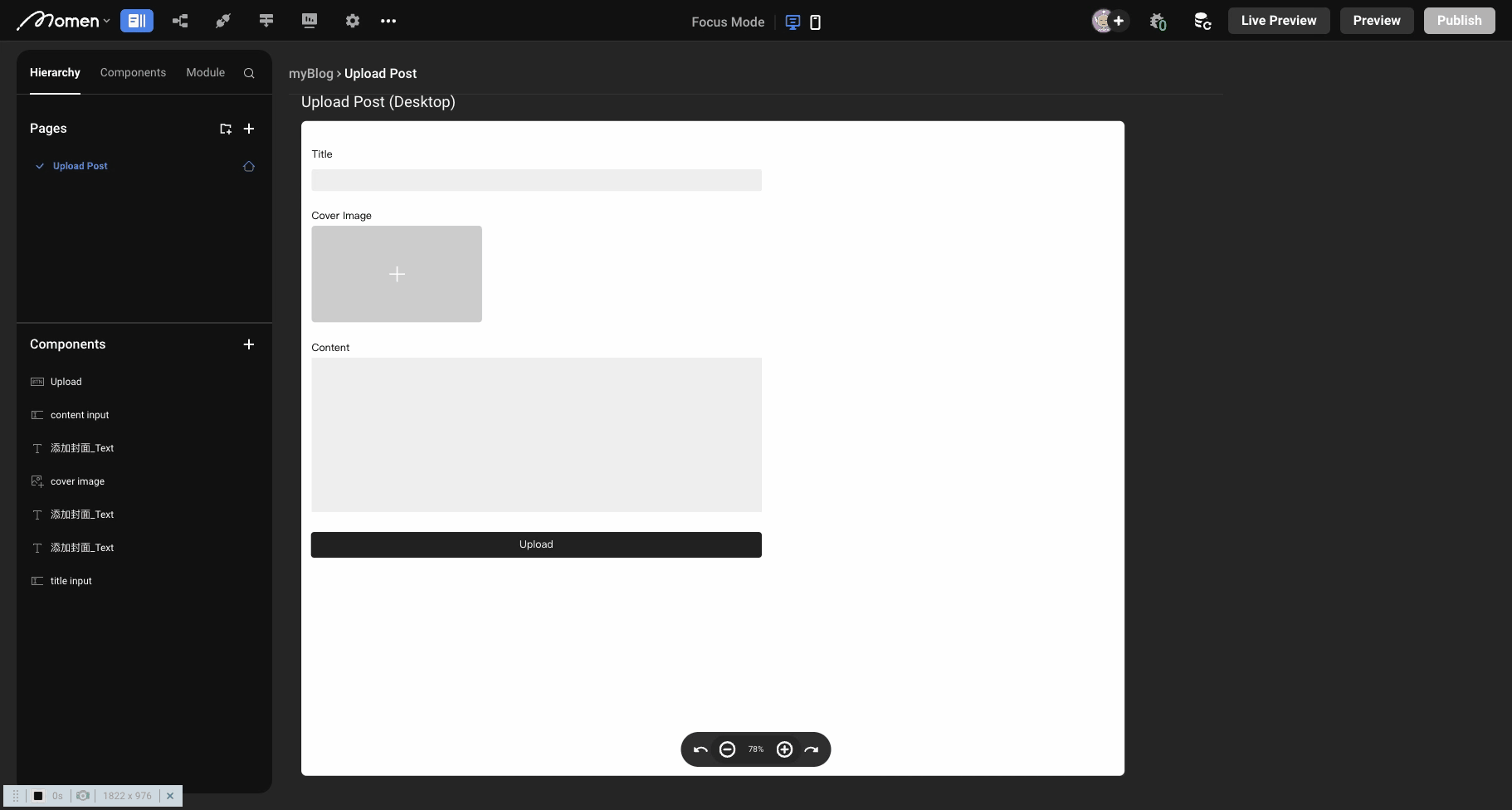Click the Live Preview button
The width and height of the screenshot is (1512, 810).
(x=1278, y=21)
